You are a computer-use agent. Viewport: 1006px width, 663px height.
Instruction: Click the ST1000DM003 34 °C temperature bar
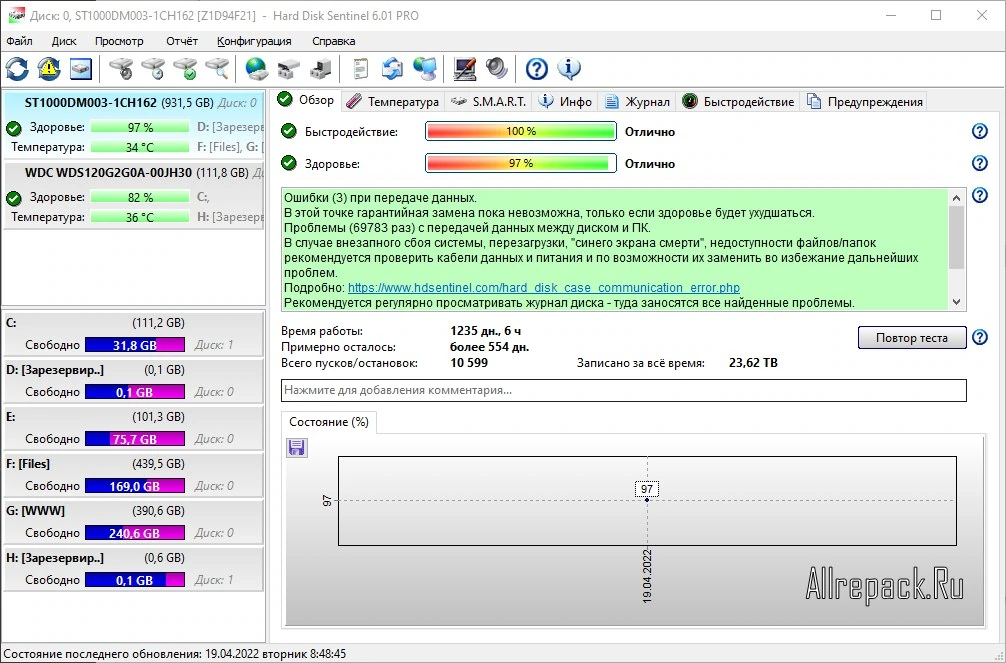point(140,147)
